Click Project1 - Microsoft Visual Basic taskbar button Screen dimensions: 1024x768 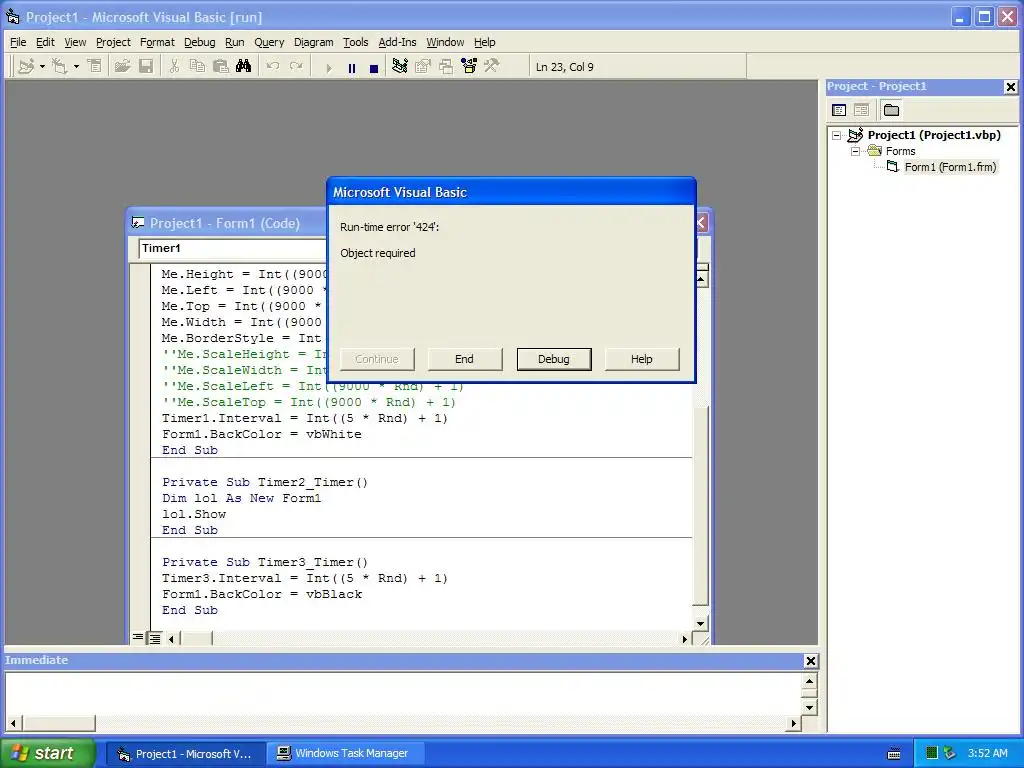pyautogui.click(x=185, y=754)
